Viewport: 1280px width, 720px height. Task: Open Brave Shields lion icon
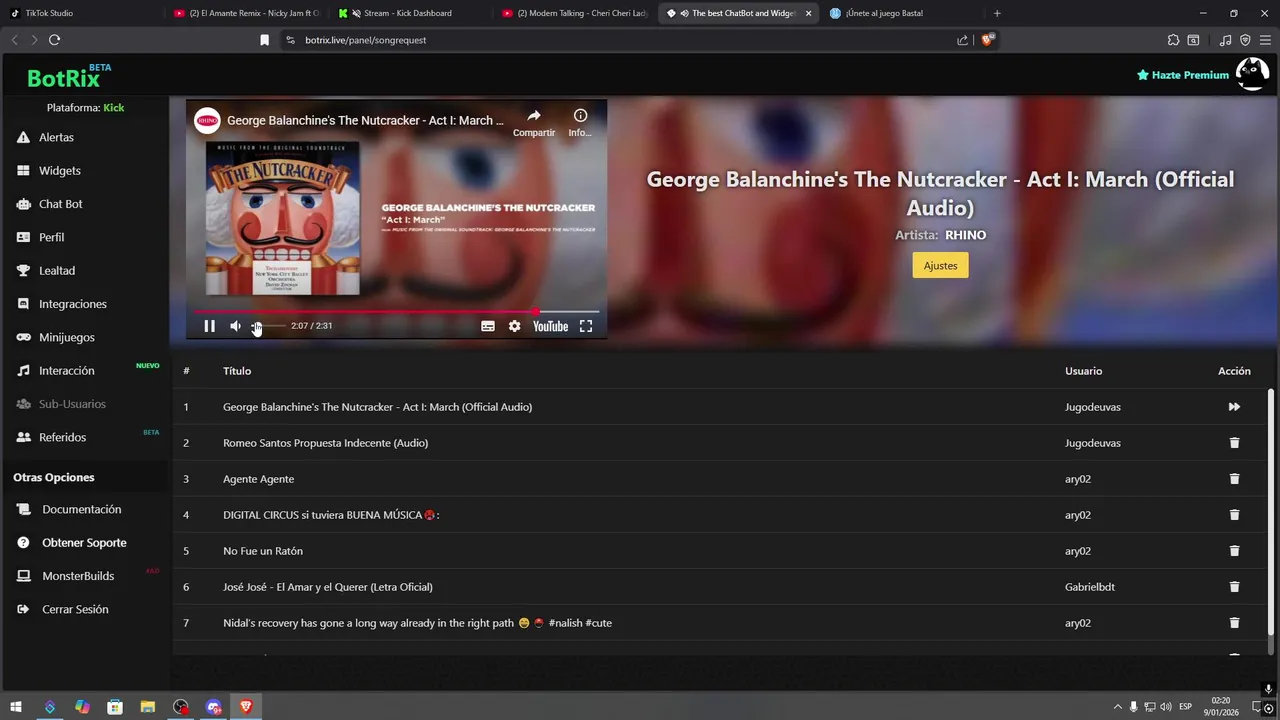988,40
